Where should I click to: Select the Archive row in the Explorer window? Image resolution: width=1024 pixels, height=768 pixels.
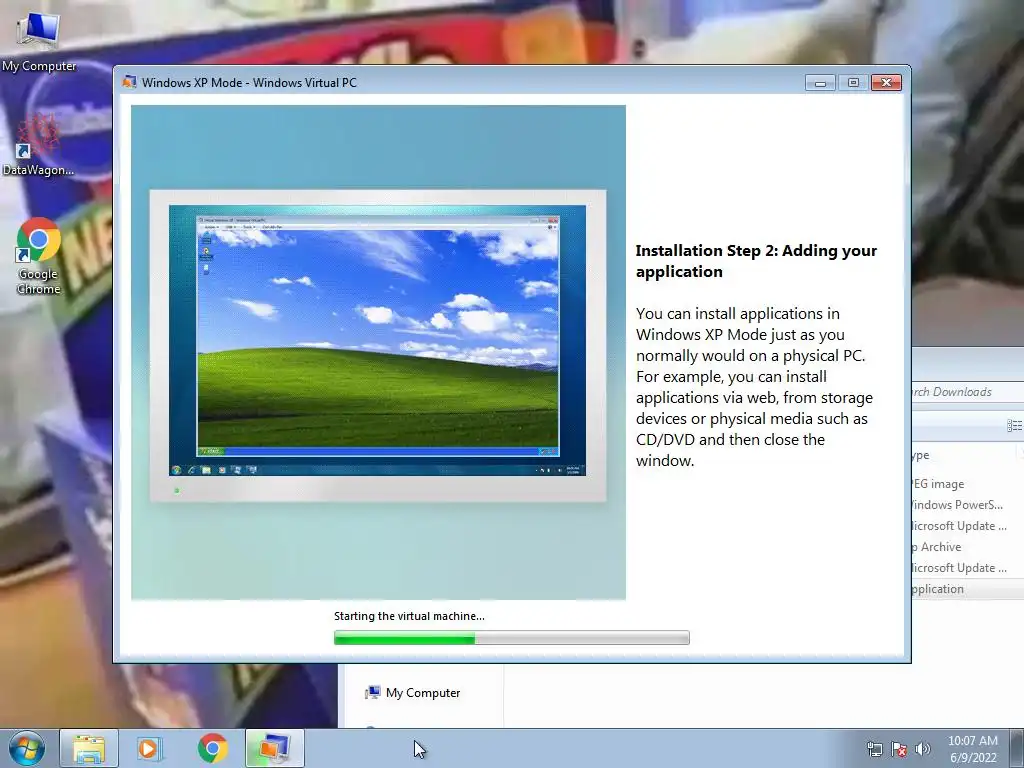(x=968, y=547)
